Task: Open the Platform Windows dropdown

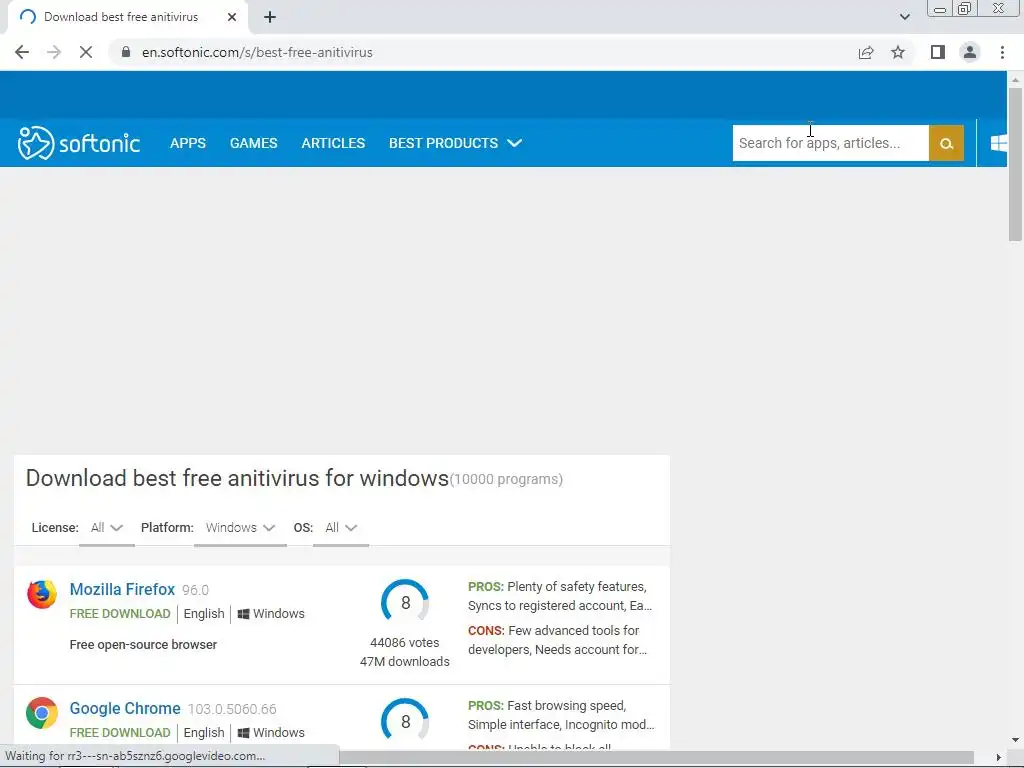Action: pos(240,528)
